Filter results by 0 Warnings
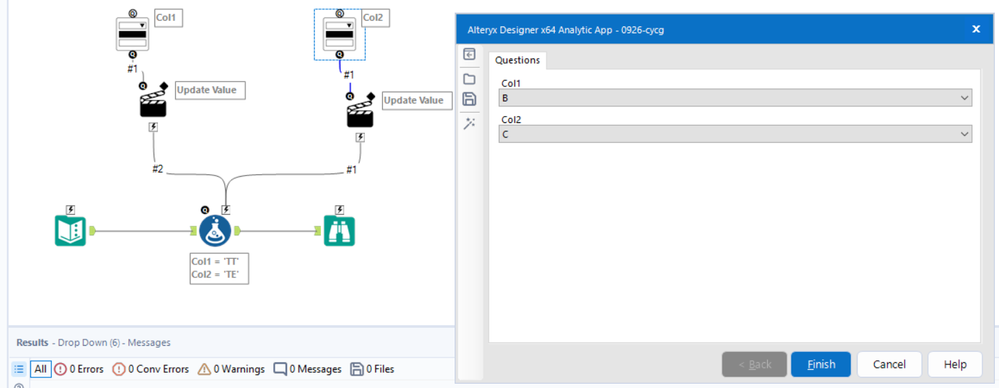Screen dimensions: 999x388 pyautogui.click(x=231, y=369)
